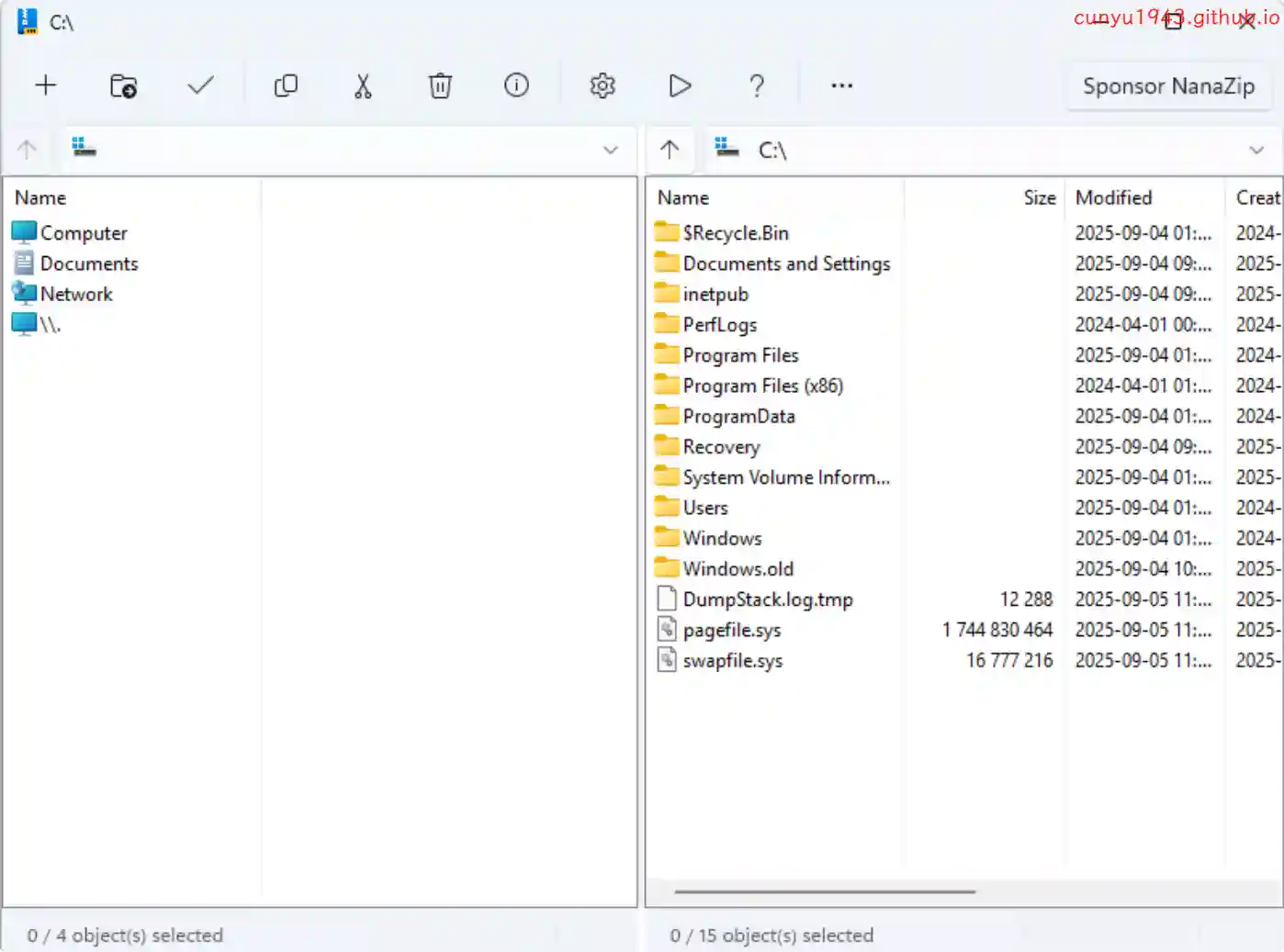The width and height of the screenshot is (1284, 952).
Task: Click the right pane horizontal scrollbar
Action: 824,890
